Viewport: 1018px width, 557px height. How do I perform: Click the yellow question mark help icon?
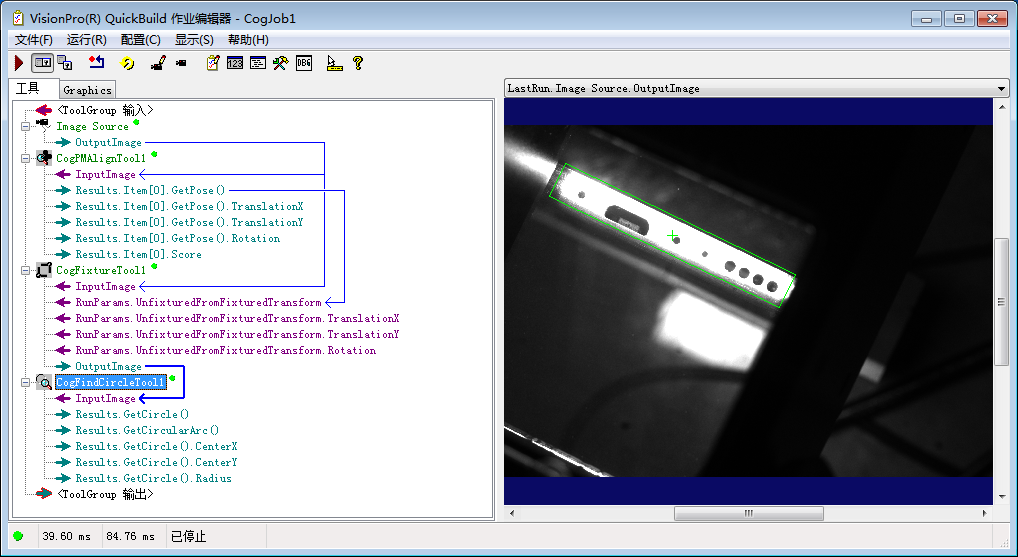[357, 63]
